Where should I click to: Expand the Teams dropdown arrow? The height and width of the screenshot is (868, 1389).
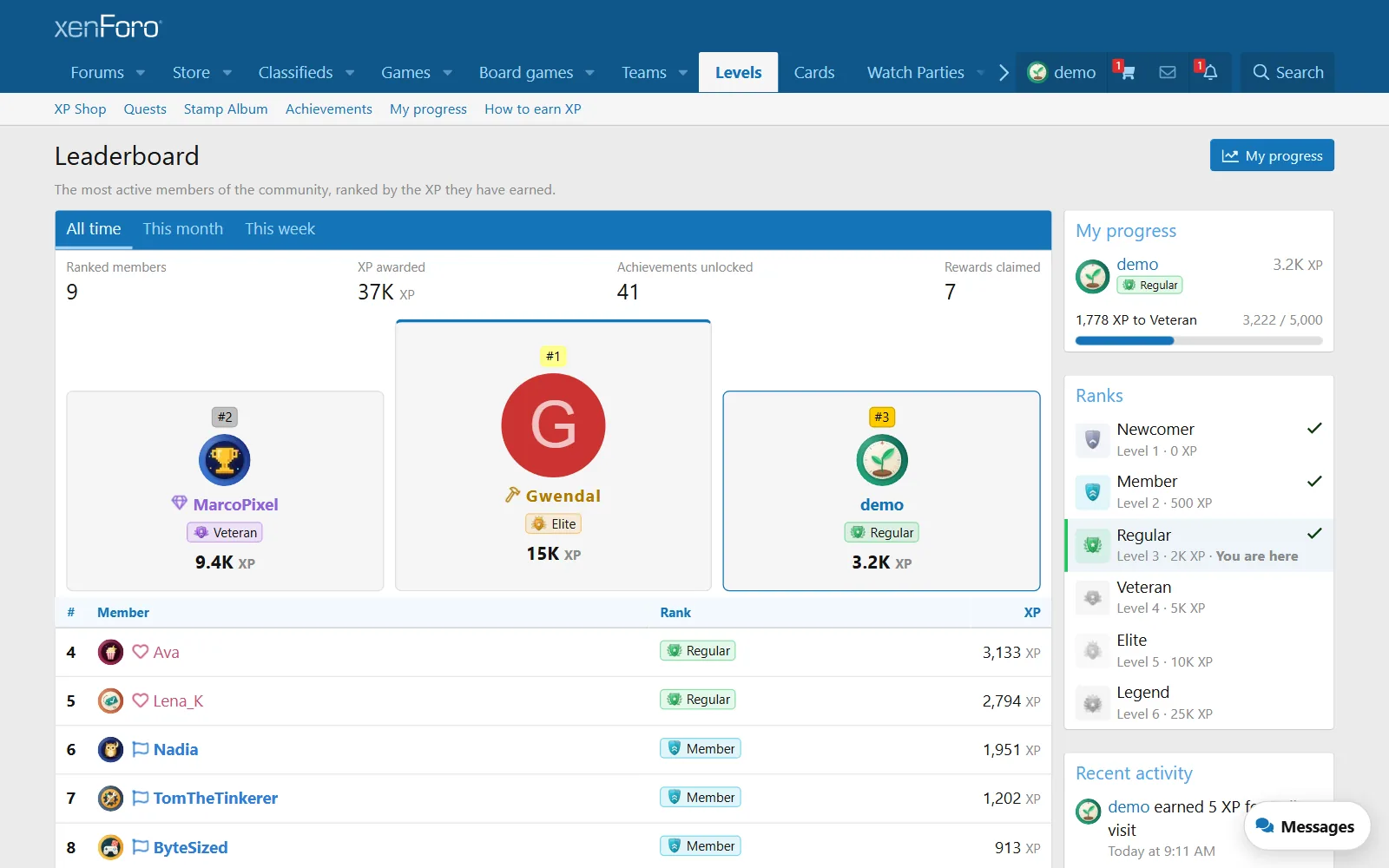click(683, 73)
